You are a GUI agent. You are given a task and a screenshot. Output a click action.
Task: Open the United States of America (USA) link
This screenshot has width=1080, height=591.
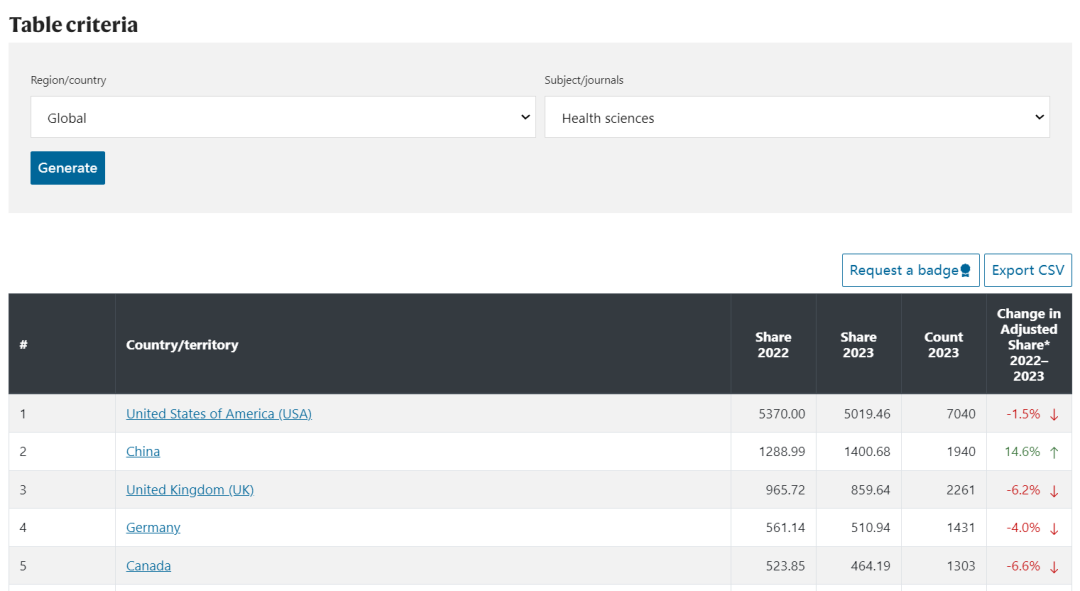tap(218, 414)
